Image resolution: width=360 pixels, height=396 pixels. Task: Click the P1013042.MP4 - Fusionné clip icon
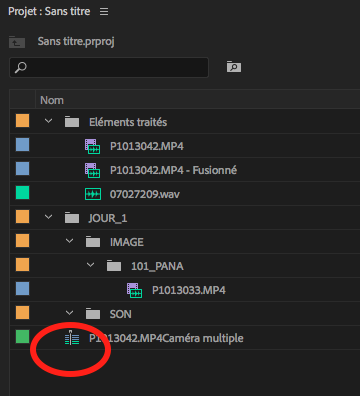coord(92,170)
